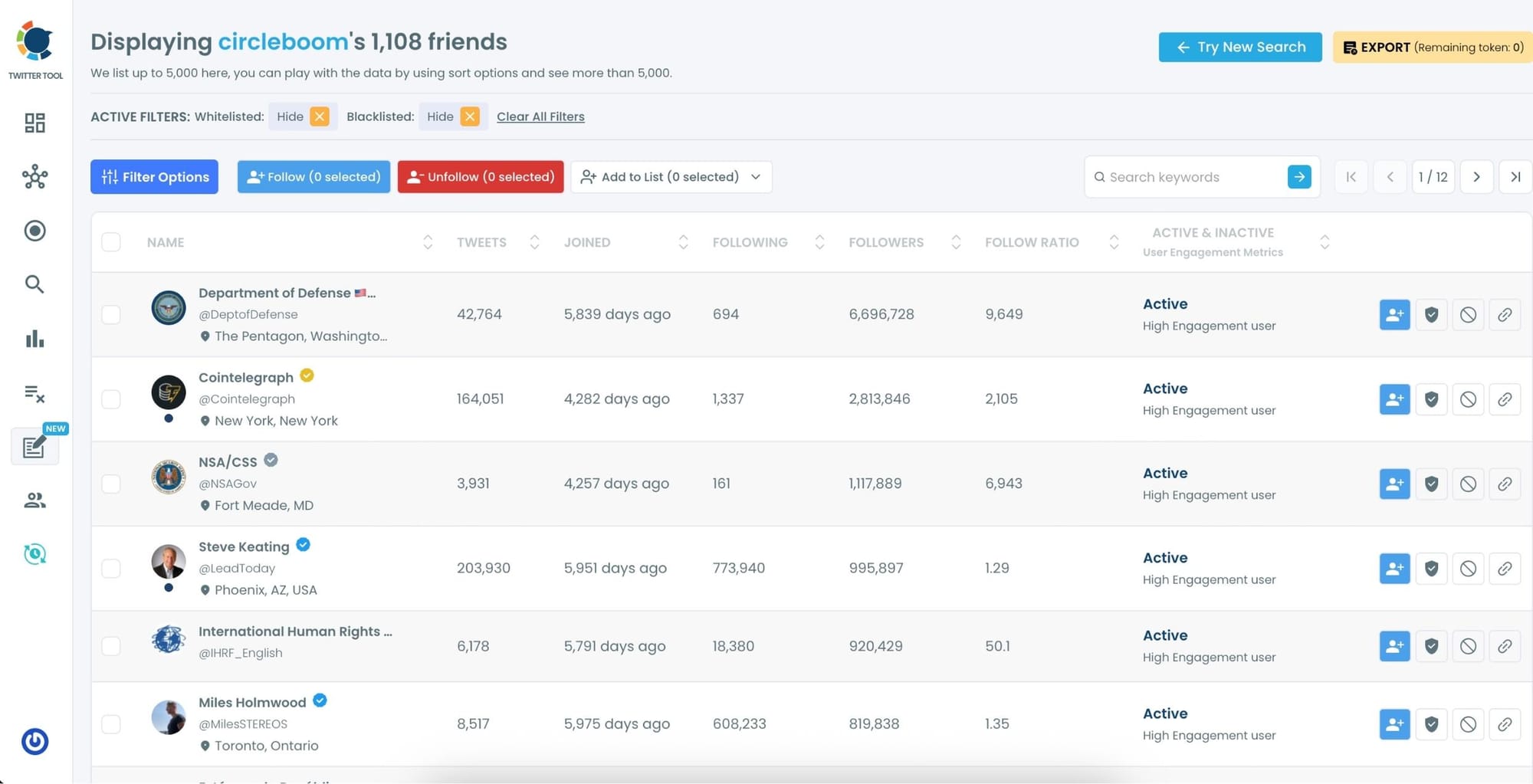
Task: Click the page number 1 / 12 box
Action: [x=1433, y=177]
